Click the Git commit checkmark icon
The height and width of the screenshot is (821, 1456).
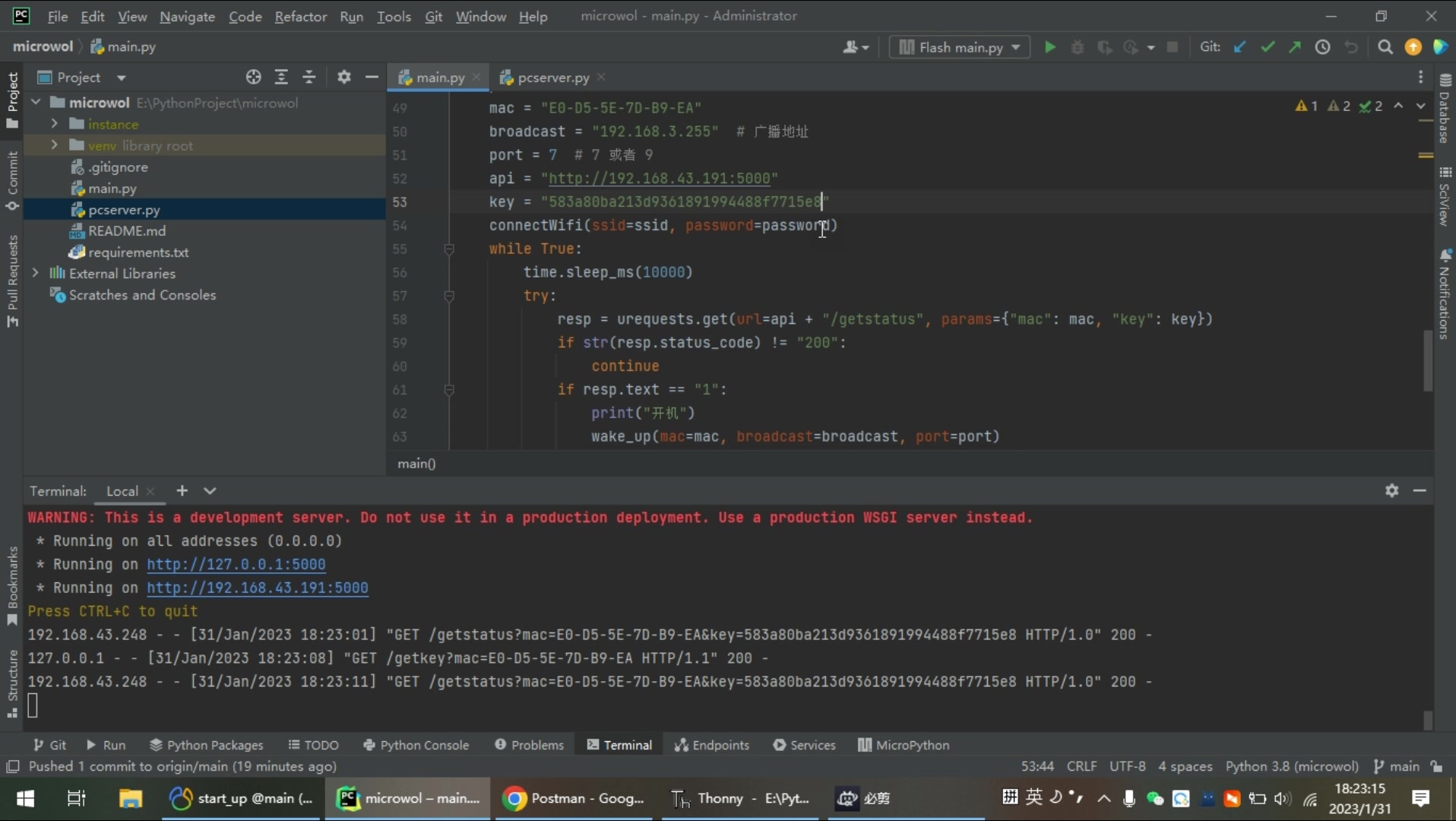(x=1267, y=47)
